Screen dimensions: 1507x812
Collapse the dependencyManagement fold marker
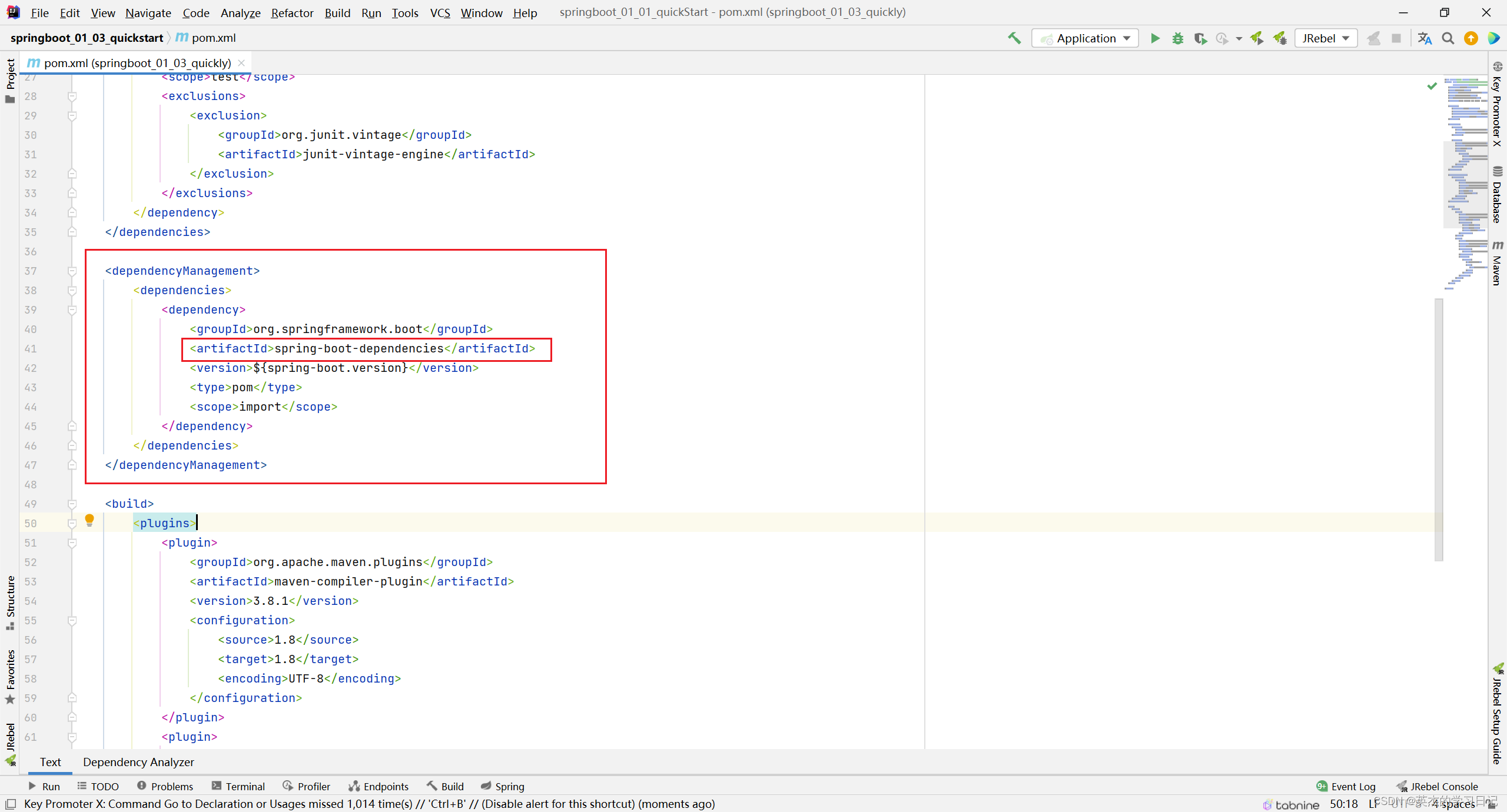(x=72, y=271)
